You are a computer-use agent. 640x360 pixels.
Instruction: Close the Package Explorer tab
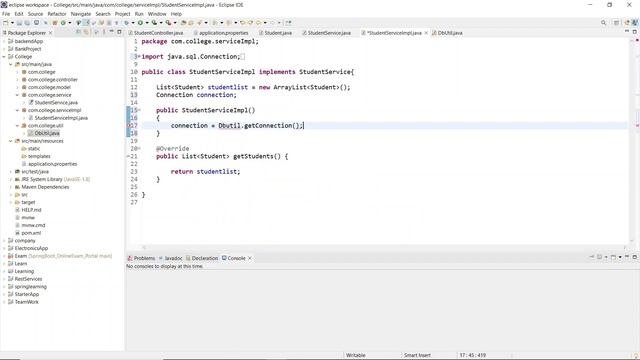tap(51, 33)
